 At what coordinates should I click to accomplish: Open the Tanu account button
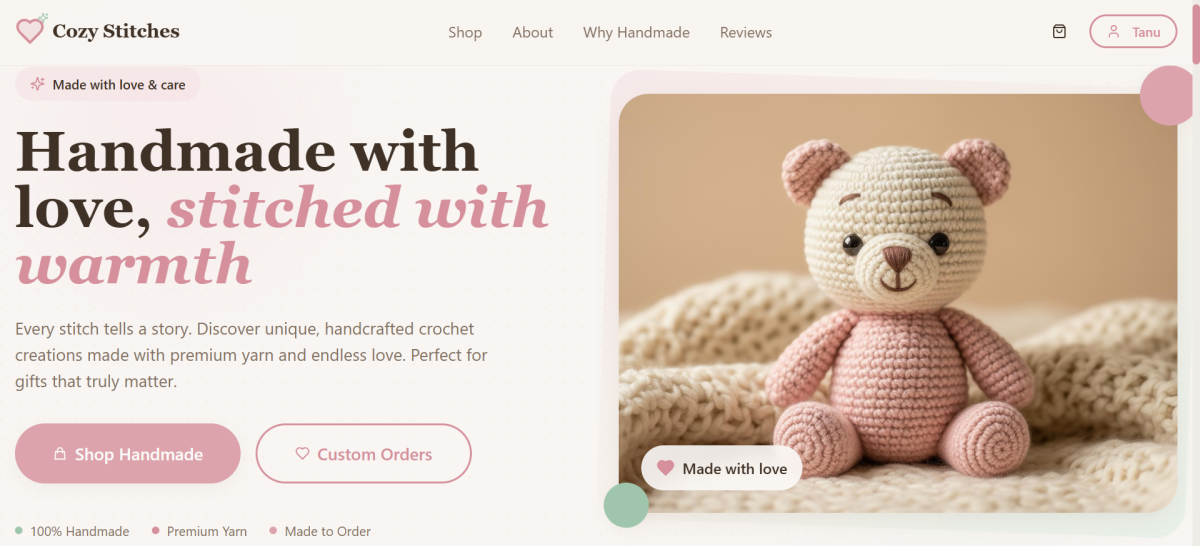[1133, 32]
